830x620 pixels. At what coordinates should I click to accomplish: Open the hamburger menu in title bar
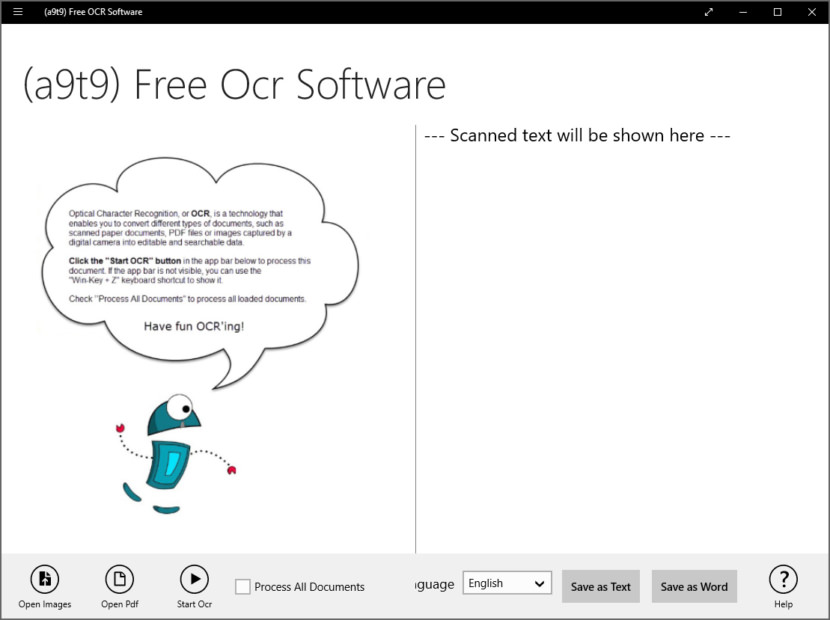click(x=18, y=12)
